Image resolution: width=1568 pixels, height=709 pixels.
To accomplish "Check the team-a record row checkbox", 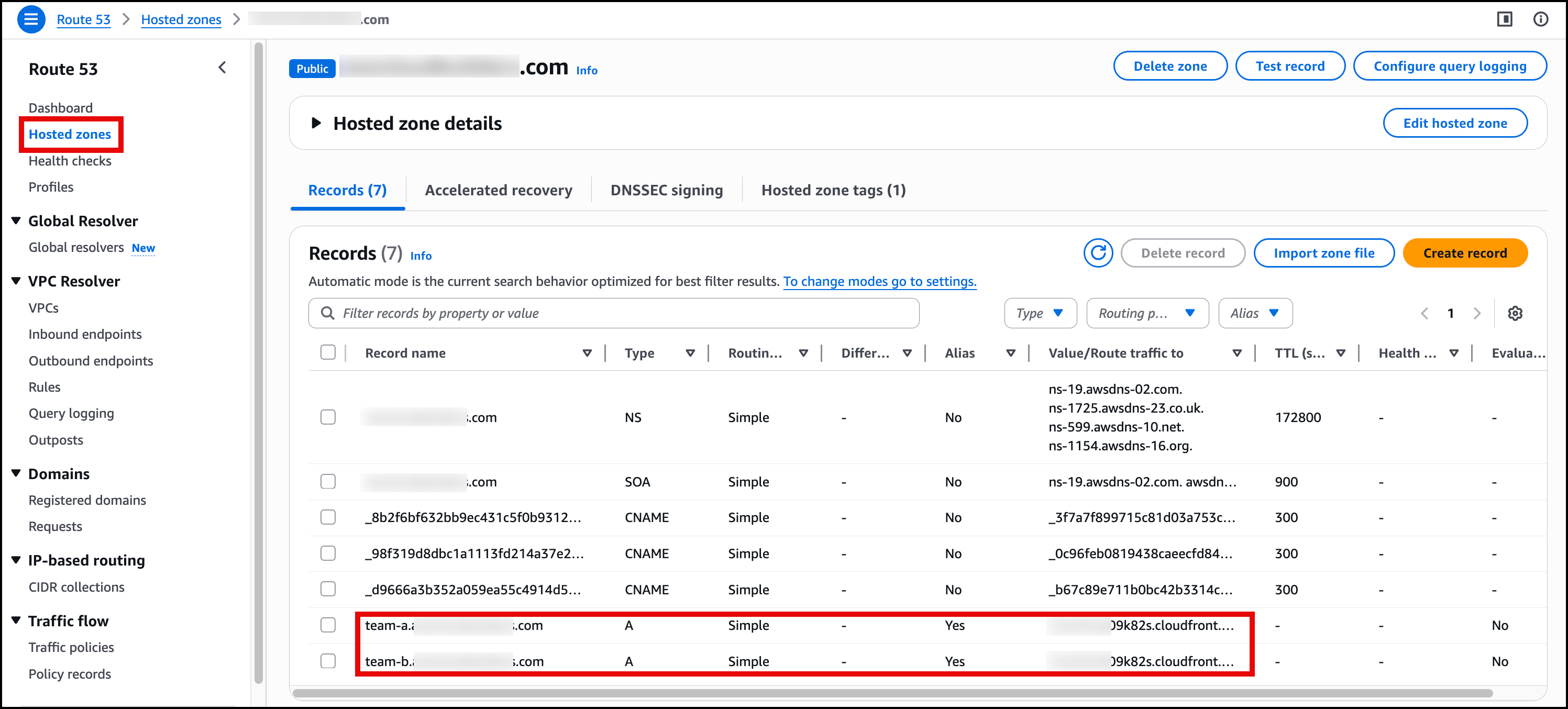I will [328, 625].
